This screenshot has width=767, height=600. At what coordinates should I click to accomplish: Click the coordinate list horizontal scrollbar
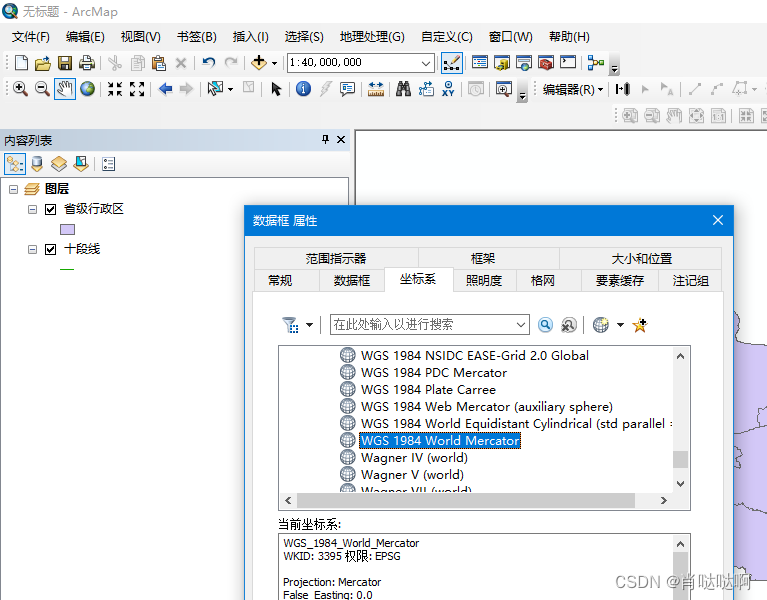coord(466,500)
